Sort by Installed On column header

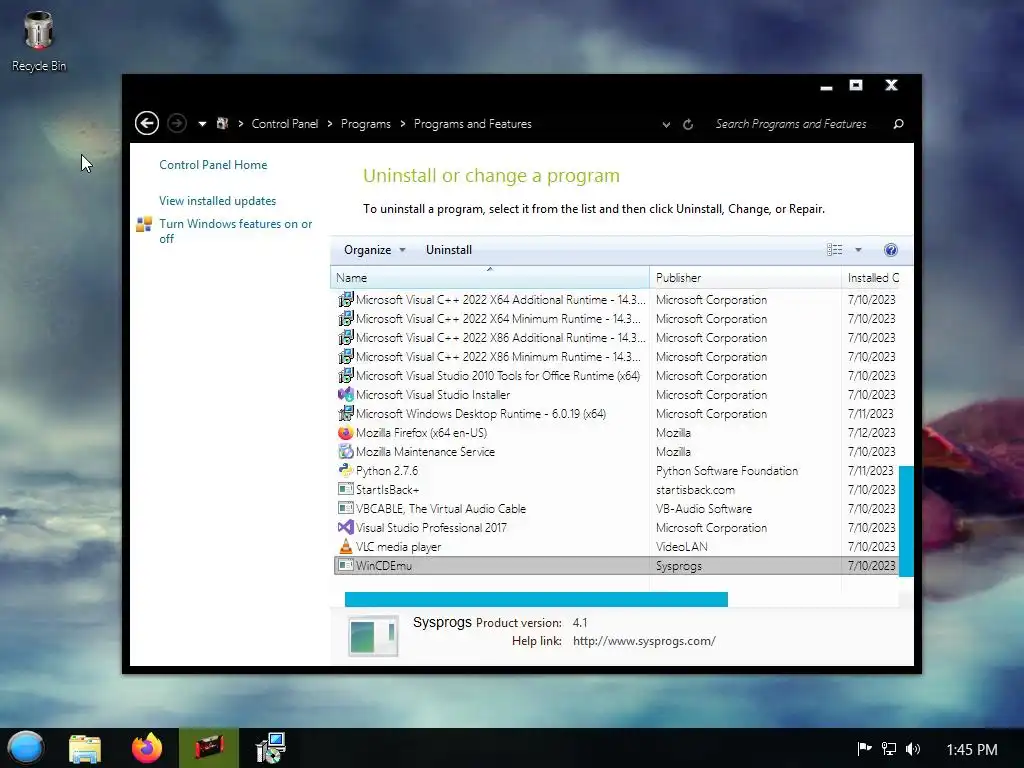(873, 278)
